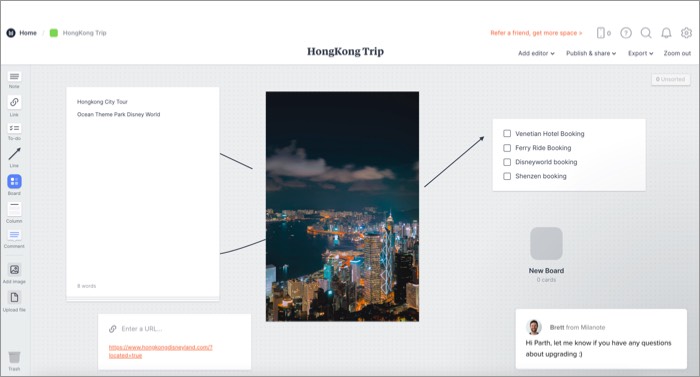The width and height of the screenshot is (700, 377).
Task: Click the HongKong Trip breadcrumb
Action: pyautogui.click(x=84, y=33)
